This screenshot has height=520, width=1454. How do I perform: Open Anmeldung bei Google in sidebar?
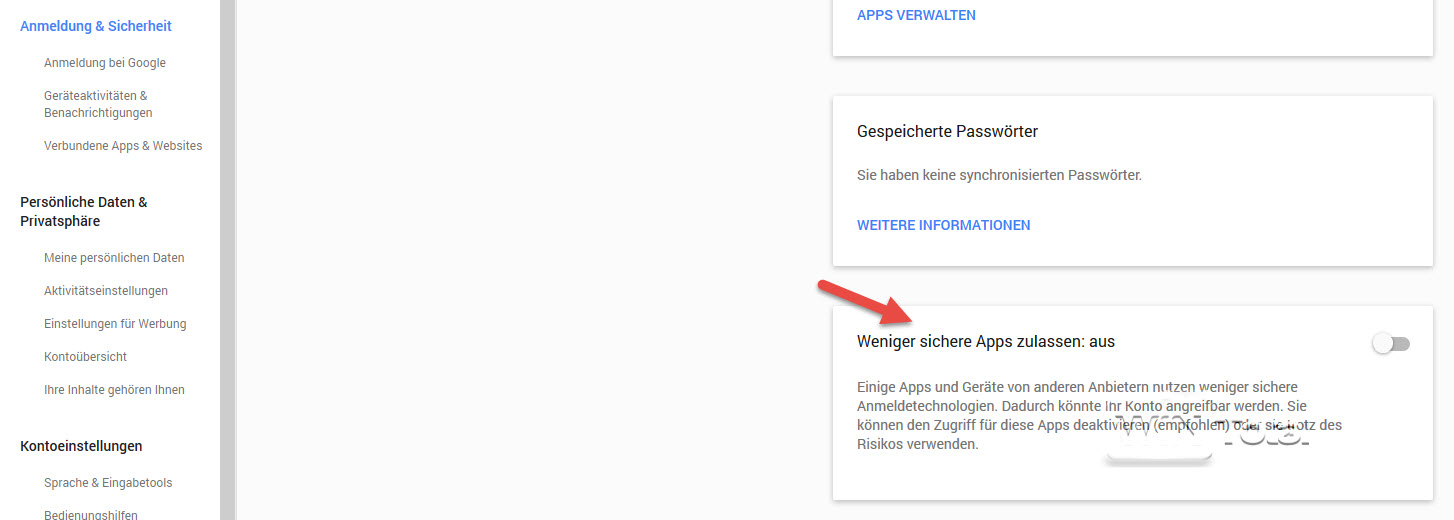[x=105, y=63]
